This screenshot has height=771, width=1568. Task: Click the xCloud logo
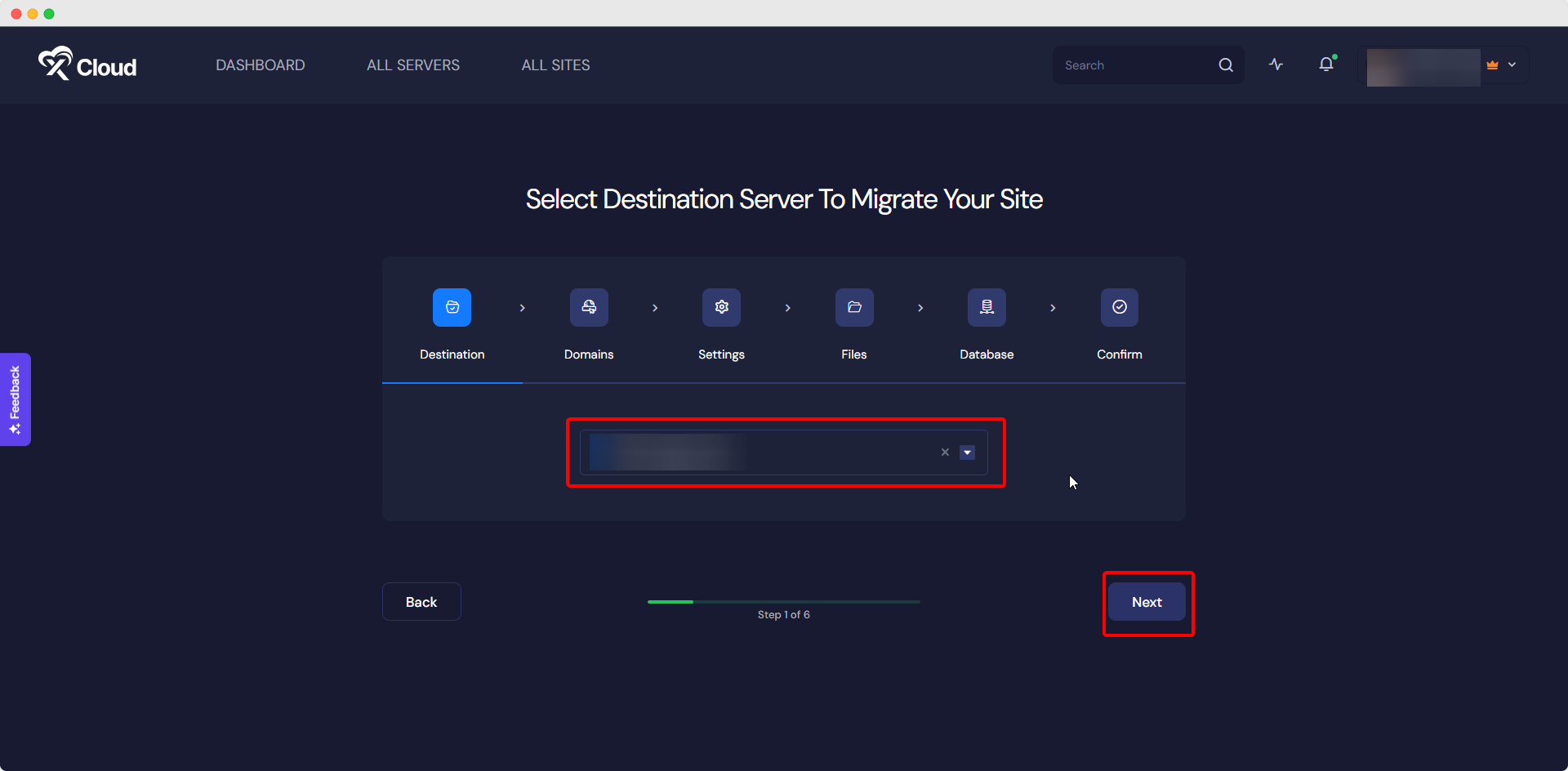coord(87,64)
